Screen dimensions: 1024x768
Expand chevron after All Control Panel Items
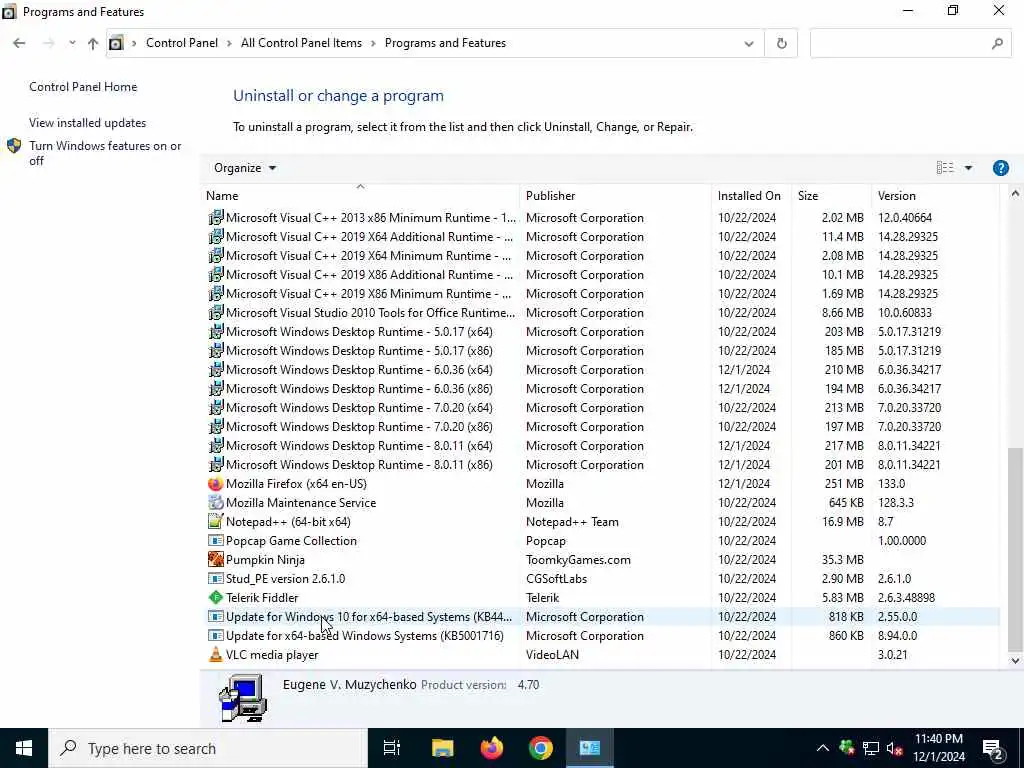tap(374, 43)
